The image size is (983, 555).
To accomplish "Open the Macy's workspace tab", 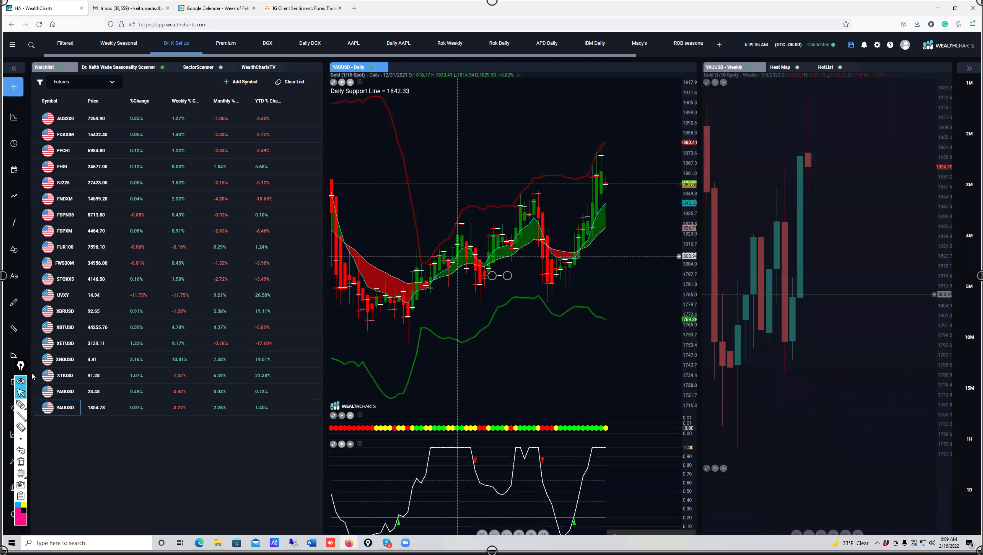I will click(639, 43).
